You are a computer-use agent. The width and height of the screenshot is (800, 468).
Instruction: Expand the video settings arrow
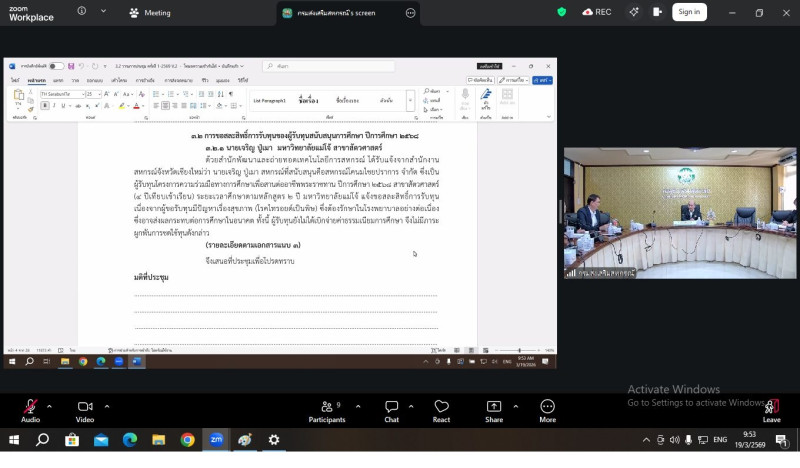point(104,406)
